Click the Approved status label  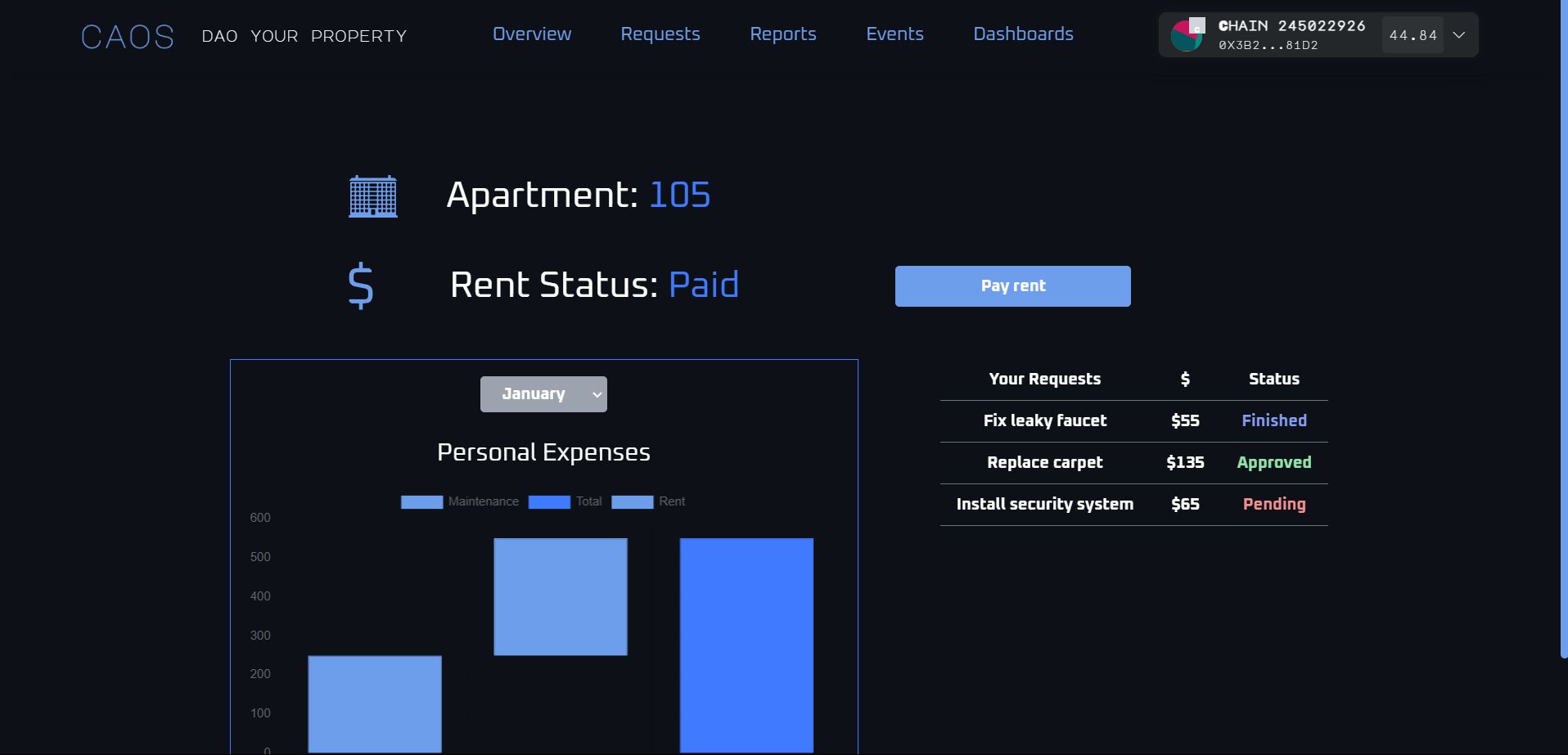click(x=1274, y=462)
